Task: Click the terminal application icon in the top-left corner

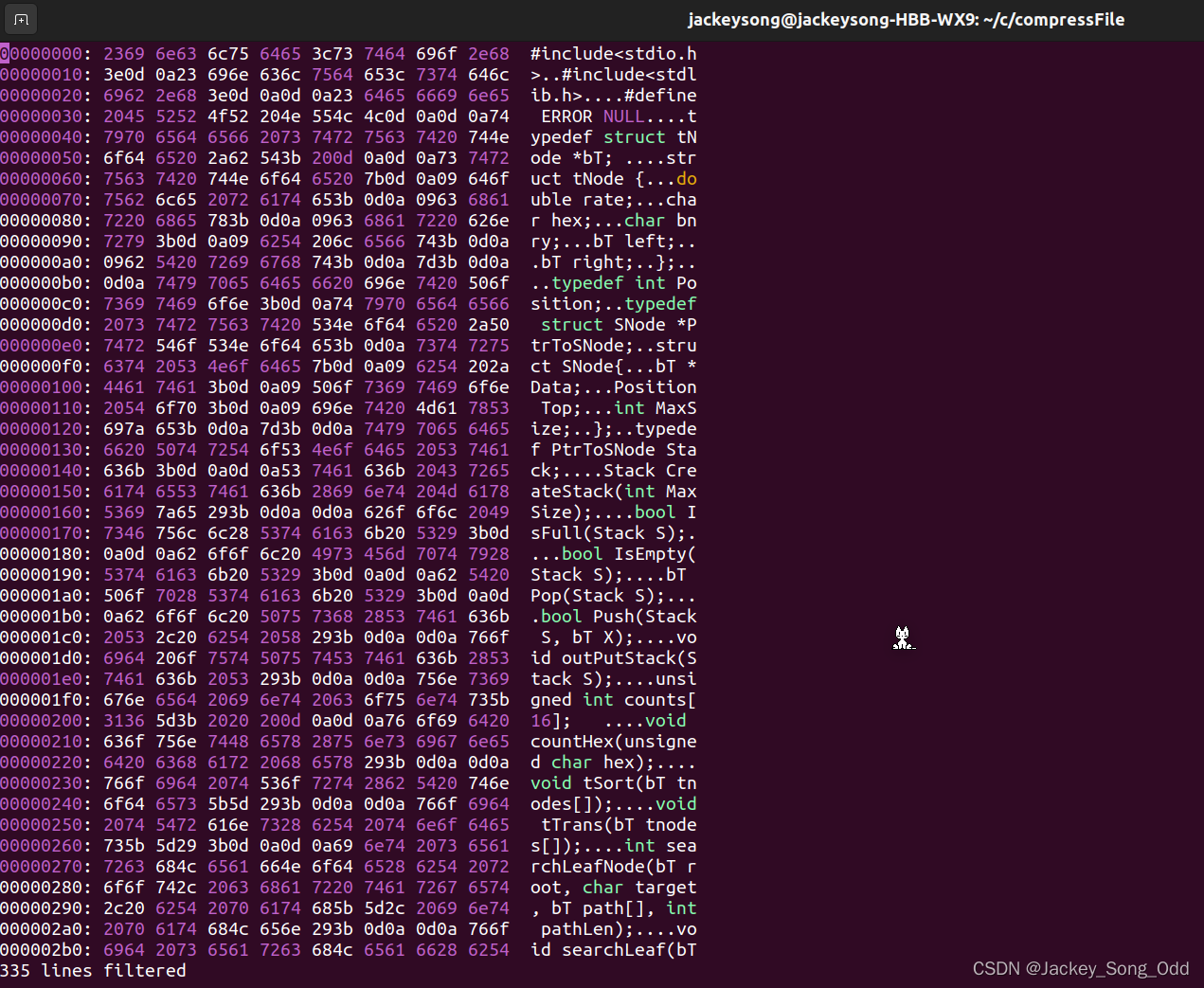Action: coord(20,19)
